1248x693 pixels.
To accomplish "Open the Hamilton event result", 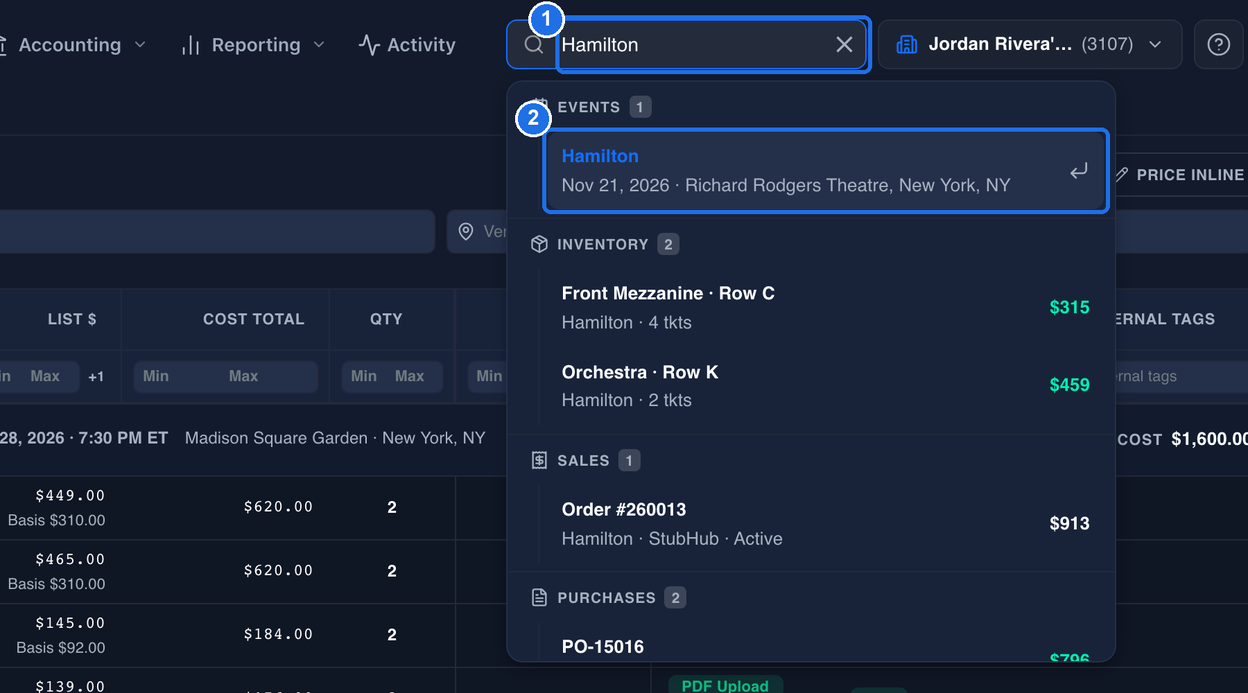I will tap(826, 171).
